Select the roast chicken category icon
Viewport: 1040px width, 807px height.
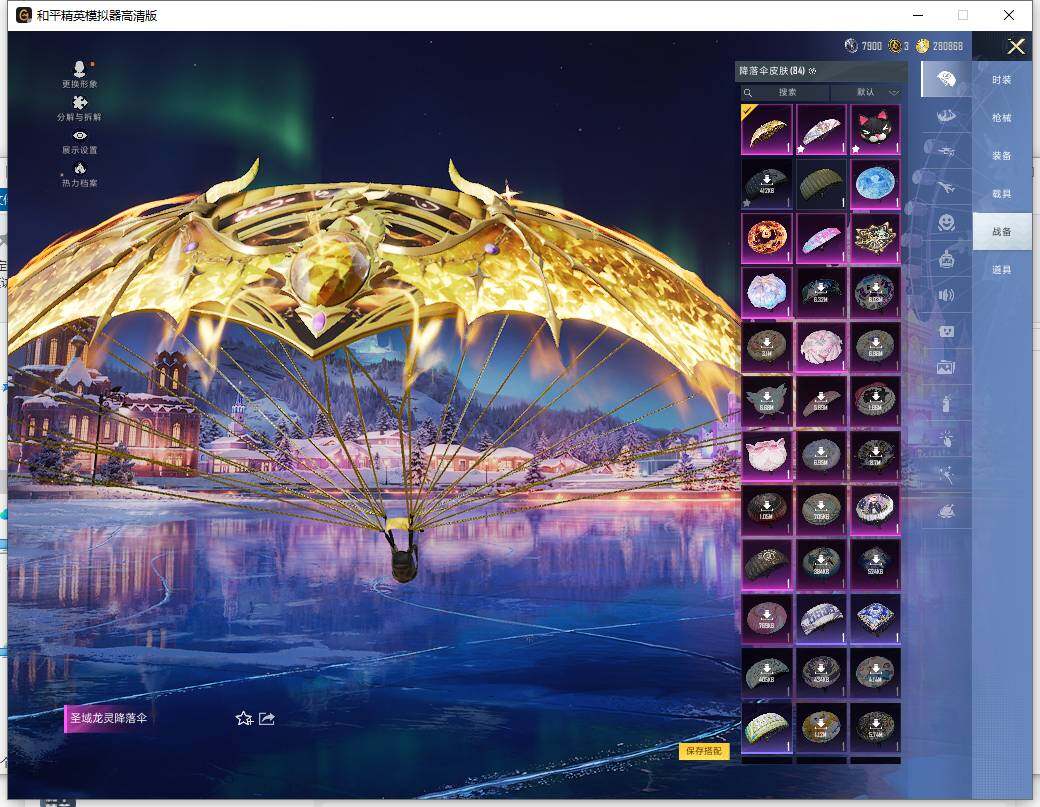(x=946, y=511)
